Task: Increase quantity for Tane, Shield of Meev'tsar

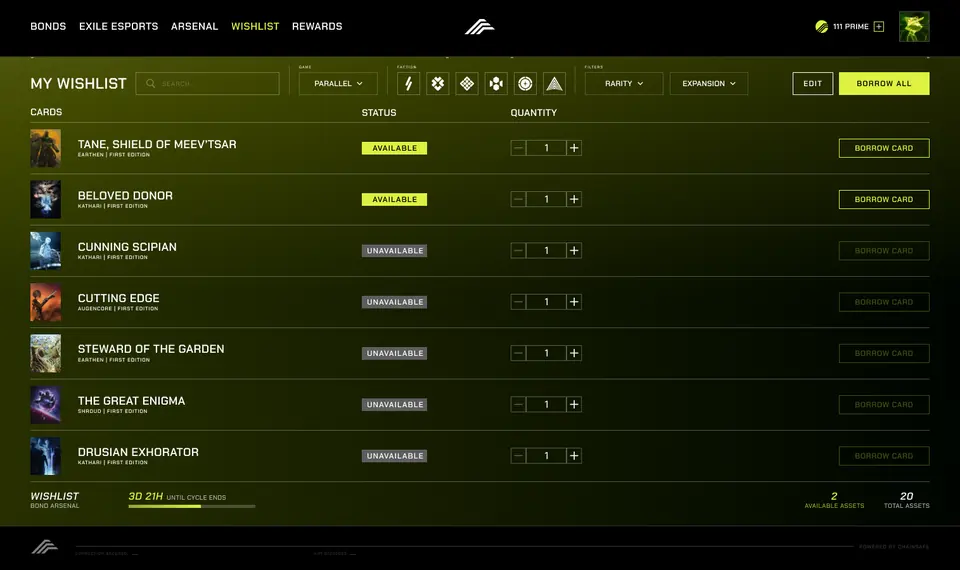Action: point(574,148)
